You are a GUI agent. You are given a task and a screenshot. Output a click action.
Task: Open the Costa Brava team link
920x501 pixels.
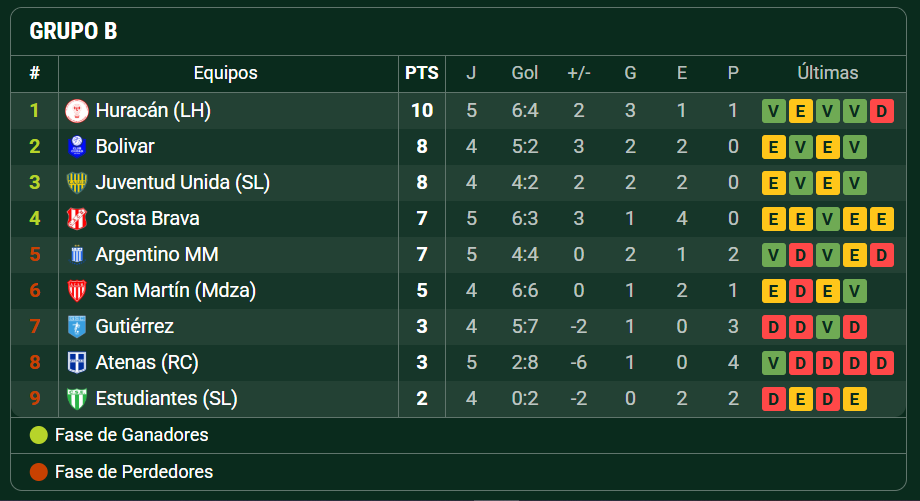tap(147, 218)
